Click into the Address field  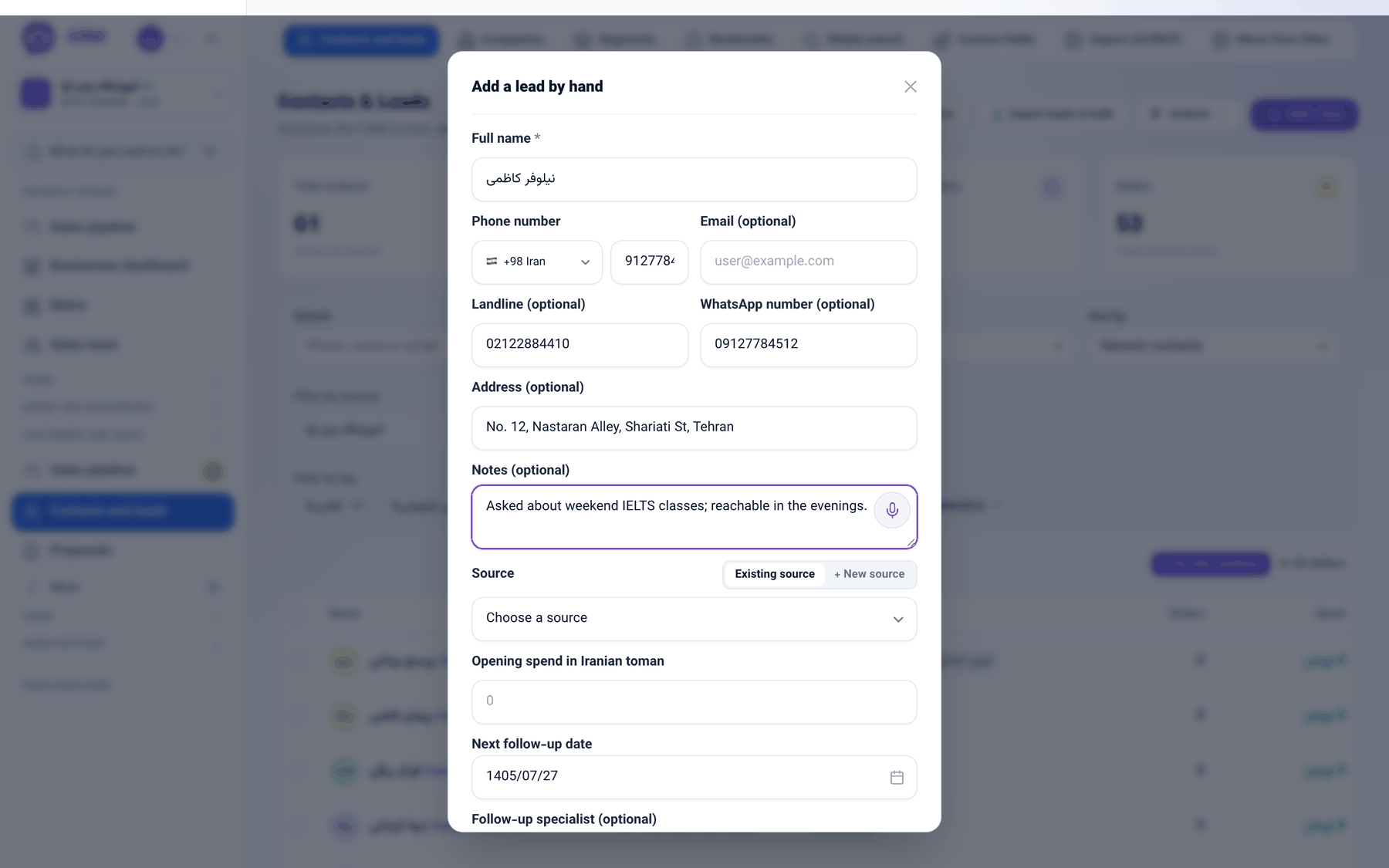pos(694,428)
